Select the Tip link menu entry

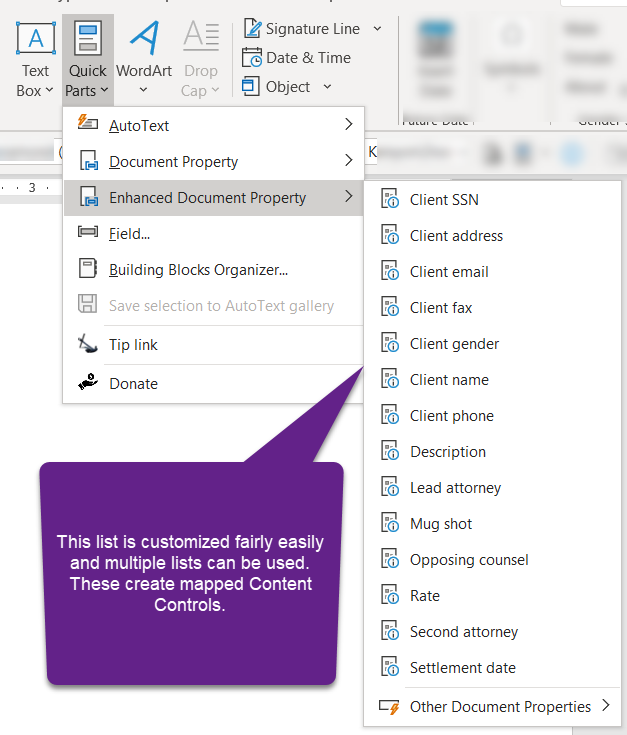214,345
